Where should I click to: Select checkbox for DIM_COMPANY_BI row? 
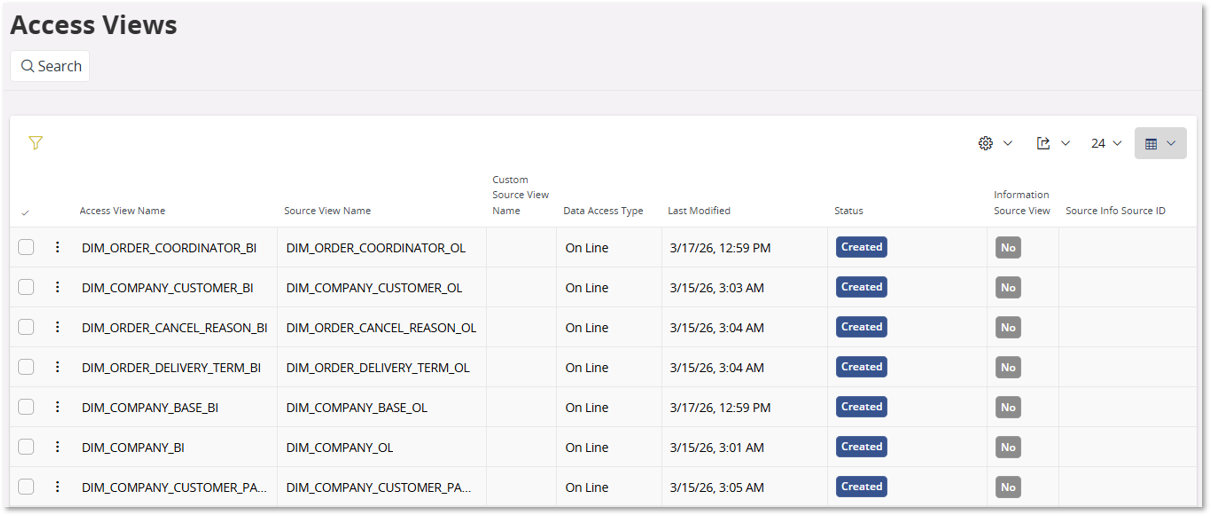[26, 447]
